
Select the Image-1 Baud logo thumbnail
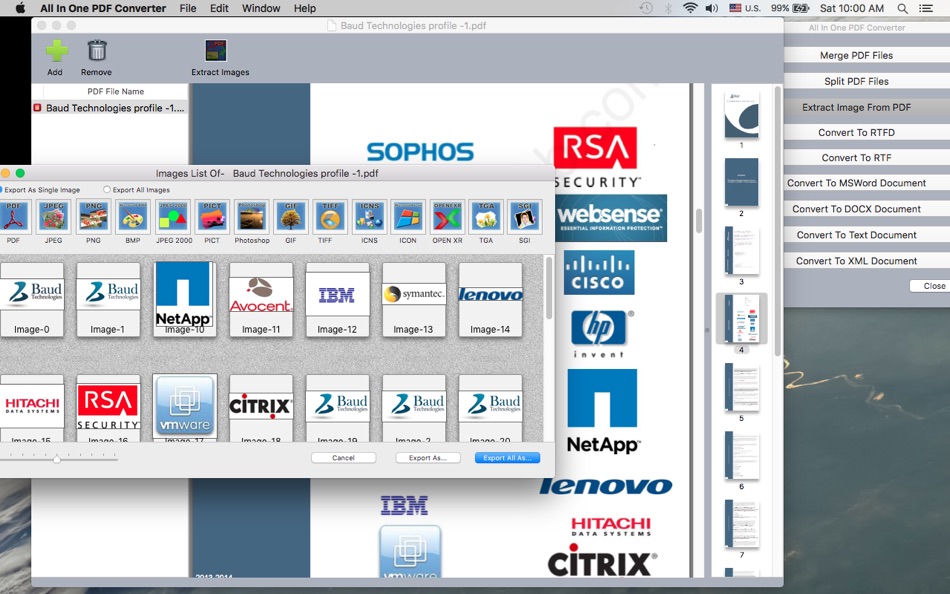[108, 299]
